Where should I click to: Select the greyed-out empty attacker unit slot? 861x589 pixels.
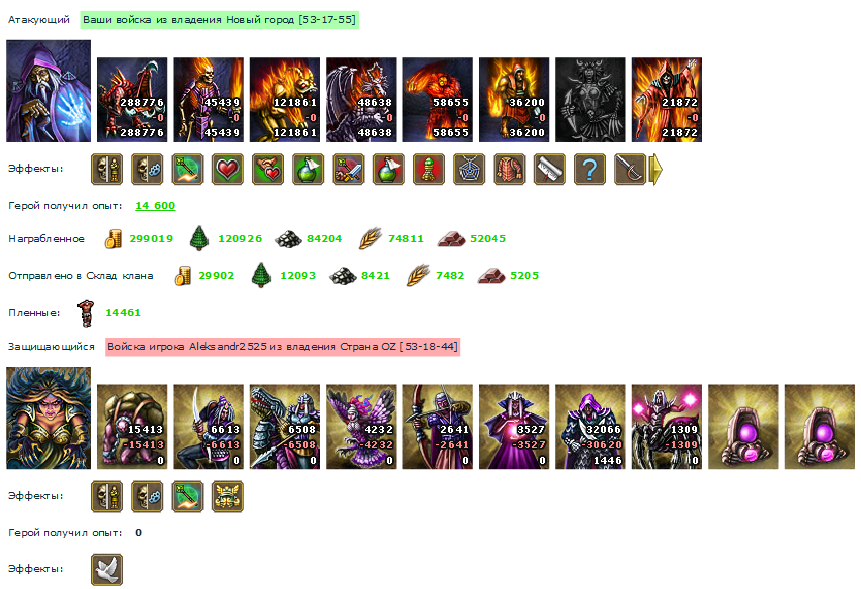590,99
